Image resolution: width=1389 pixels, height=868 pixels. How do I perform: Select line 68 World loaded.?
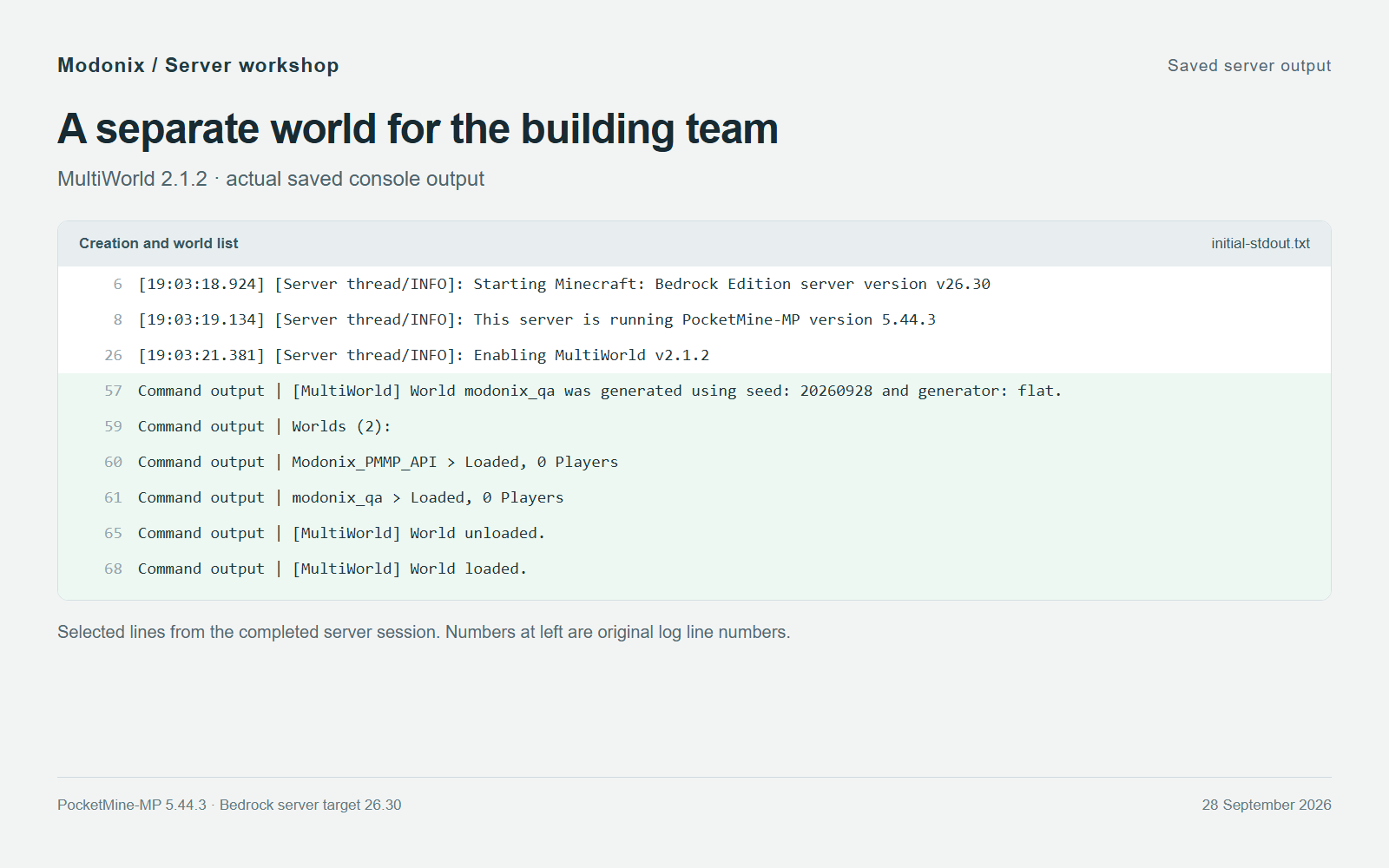pyautogui.click(x=694, y=569)
